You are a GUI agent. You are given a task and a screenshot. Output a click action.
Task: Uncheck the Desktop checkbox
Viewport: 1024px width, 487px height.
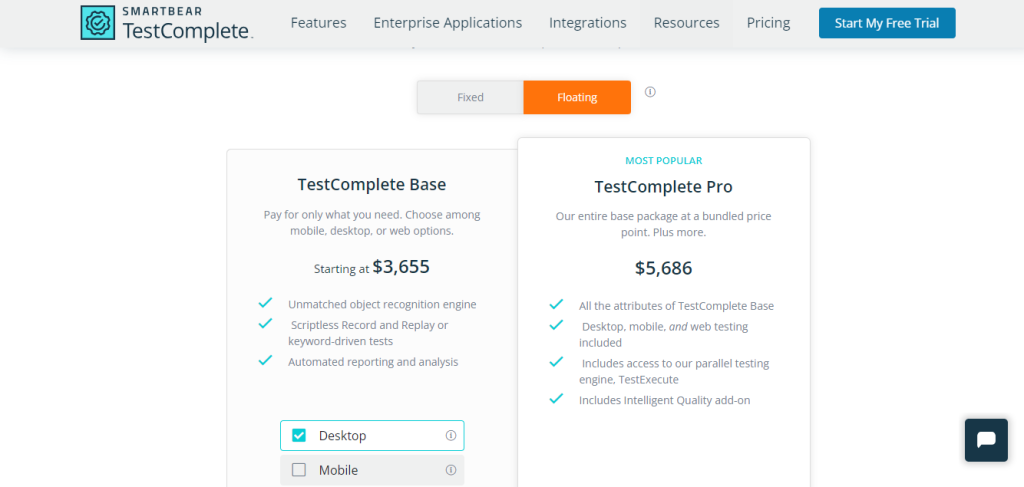coord(298,435)
